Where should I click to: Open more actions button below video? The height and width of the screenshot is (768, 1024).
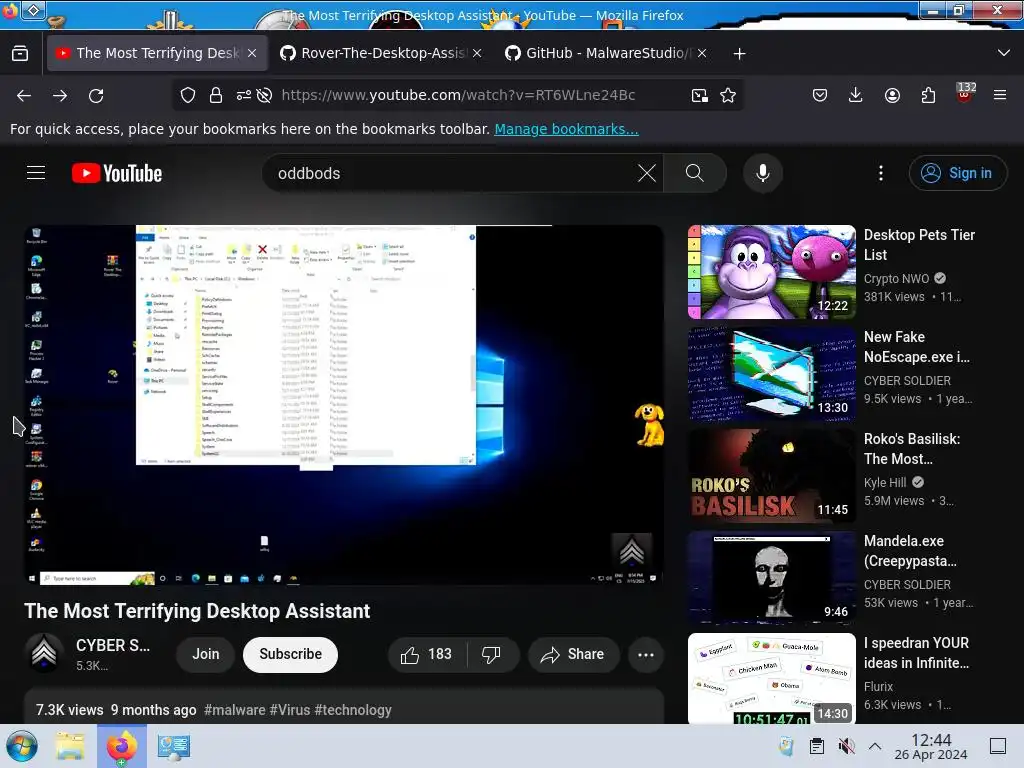click(x=646, y=654)
